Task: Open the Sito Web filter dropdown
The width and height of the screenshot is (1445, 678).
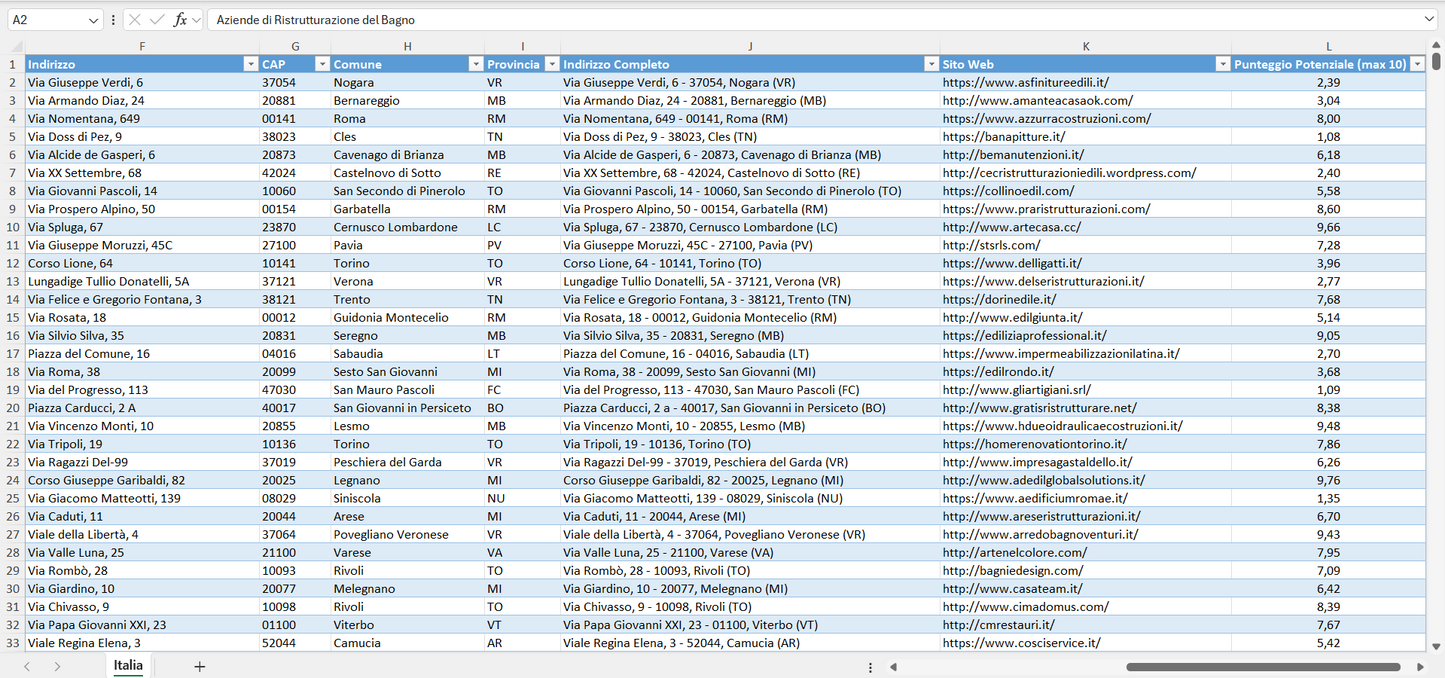Action: pos(1222,64)
